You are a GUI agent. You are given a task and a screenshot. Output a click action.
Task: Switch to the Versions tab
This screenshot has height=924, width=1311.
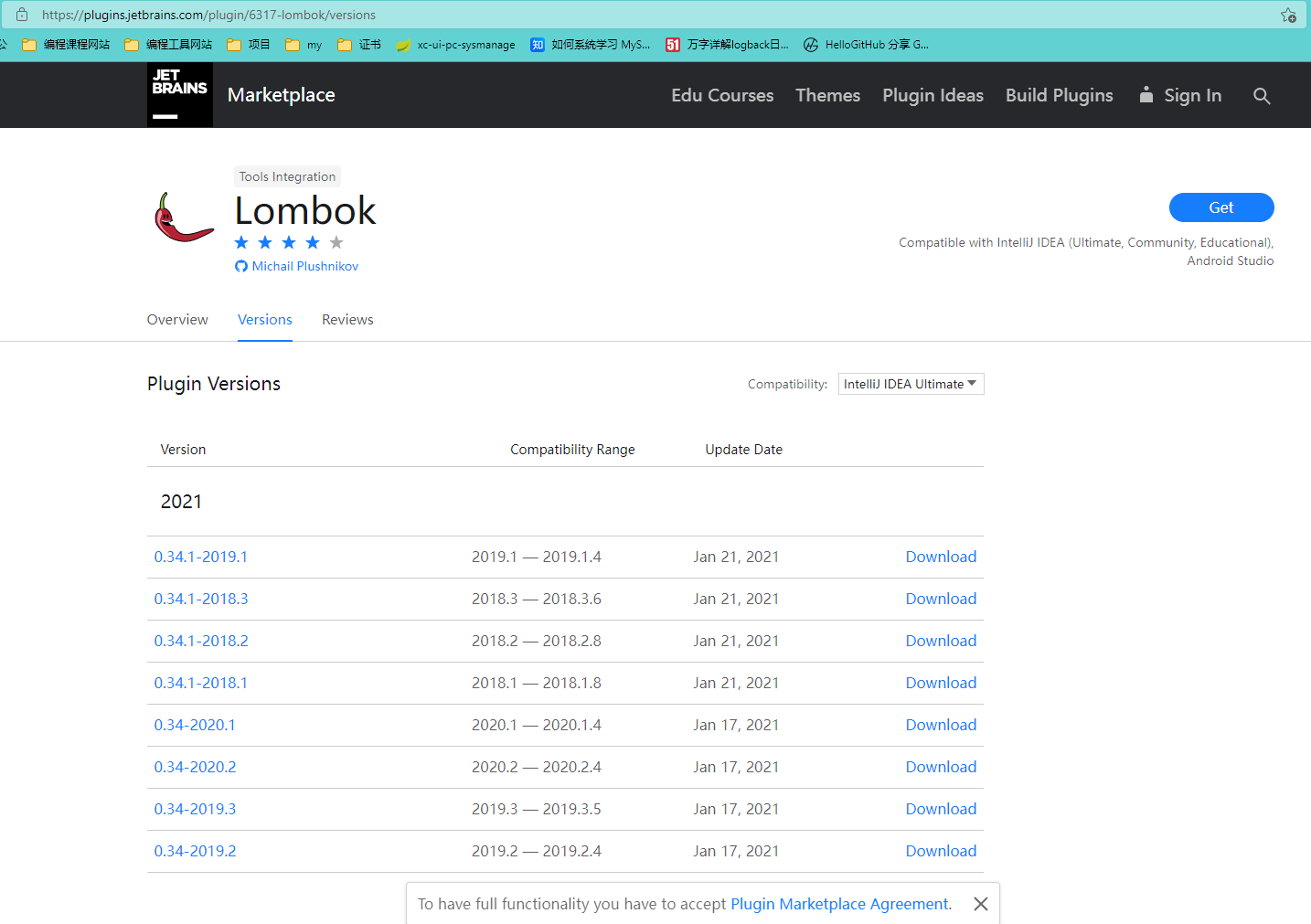tap(265, 320)
